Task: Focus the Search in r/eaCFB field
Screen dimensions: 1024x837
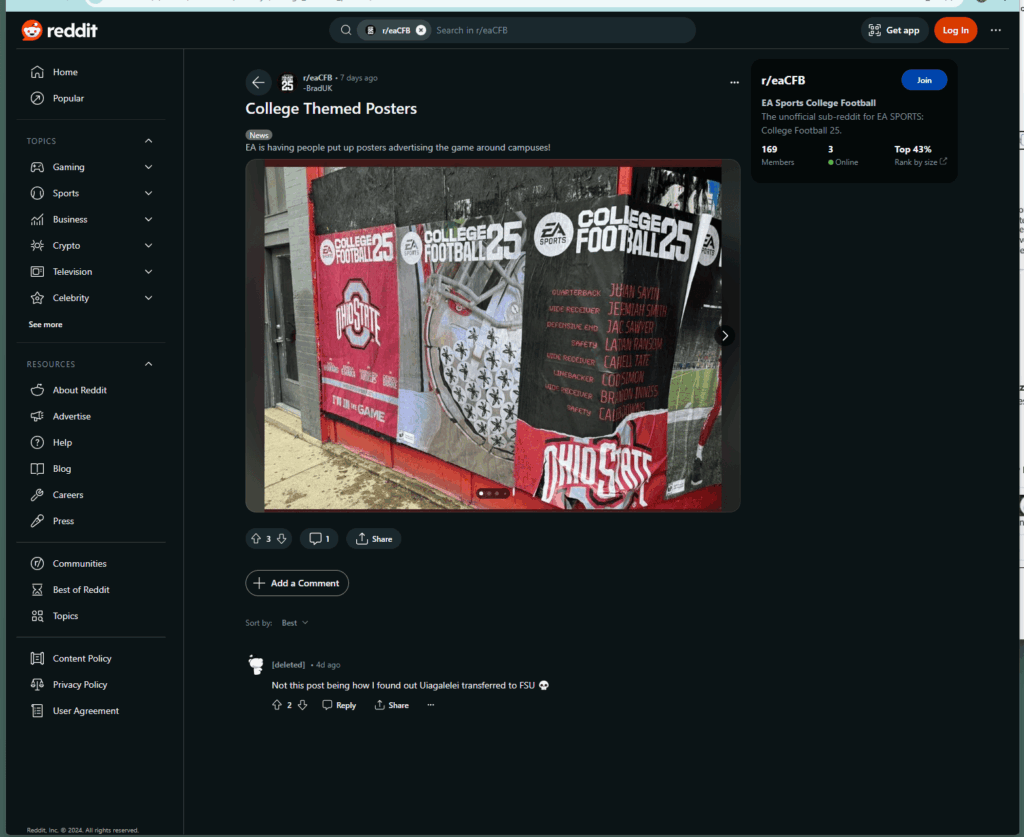Action: 560,30
